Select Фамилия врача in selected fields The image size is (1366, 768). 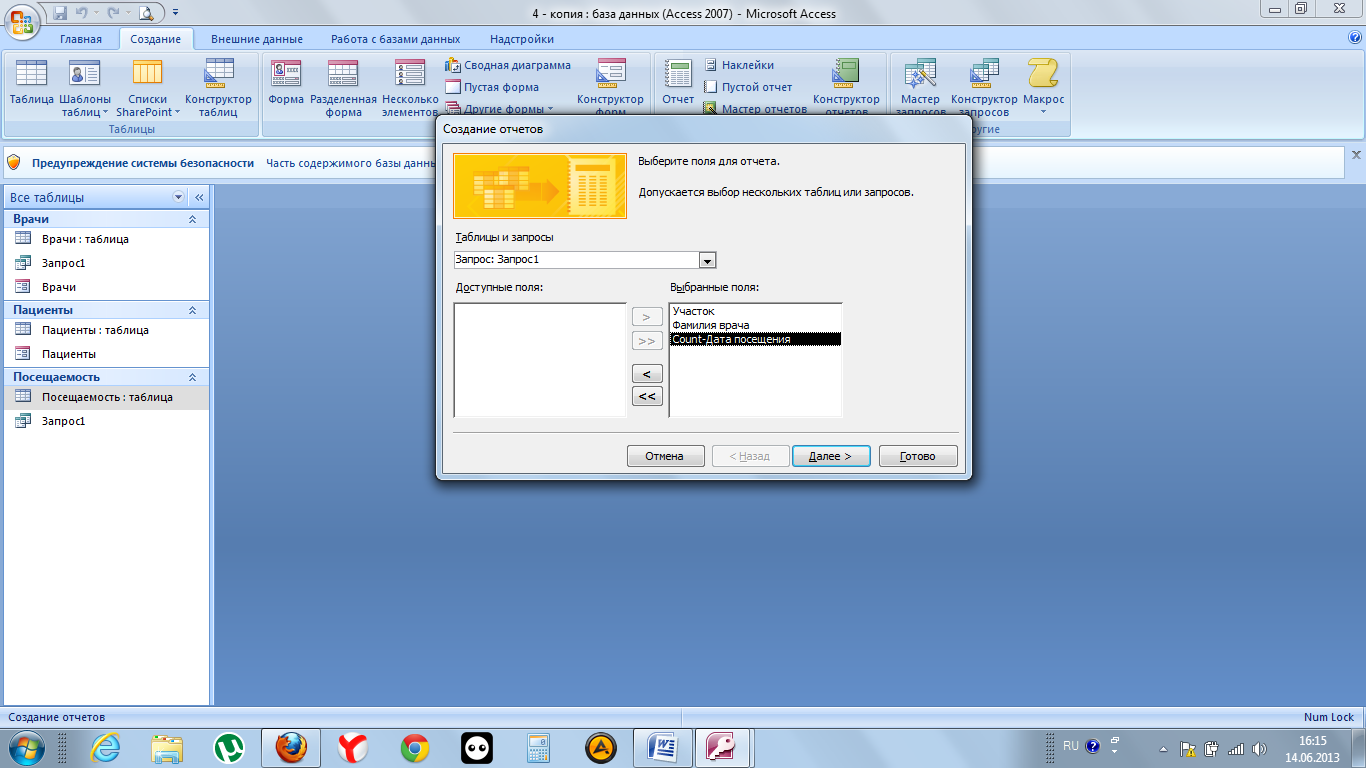(755, 325)
